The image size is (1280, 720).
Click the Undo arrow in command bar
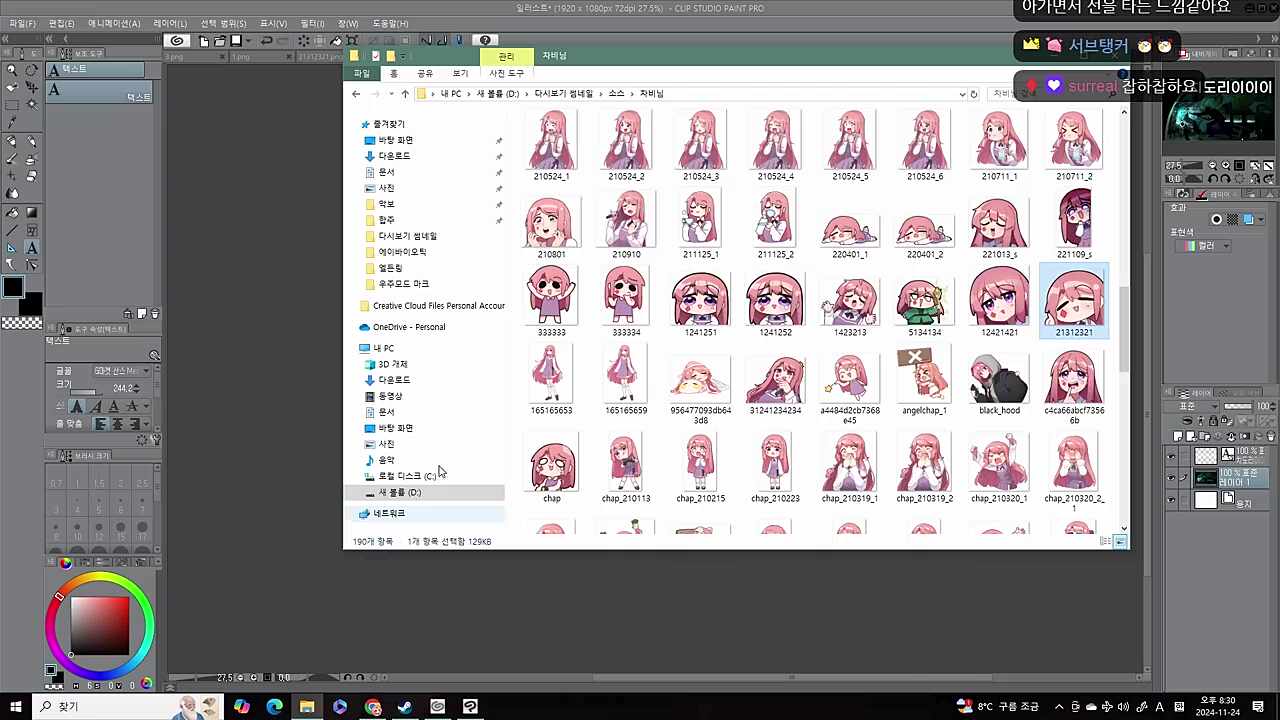pos(266,41)
